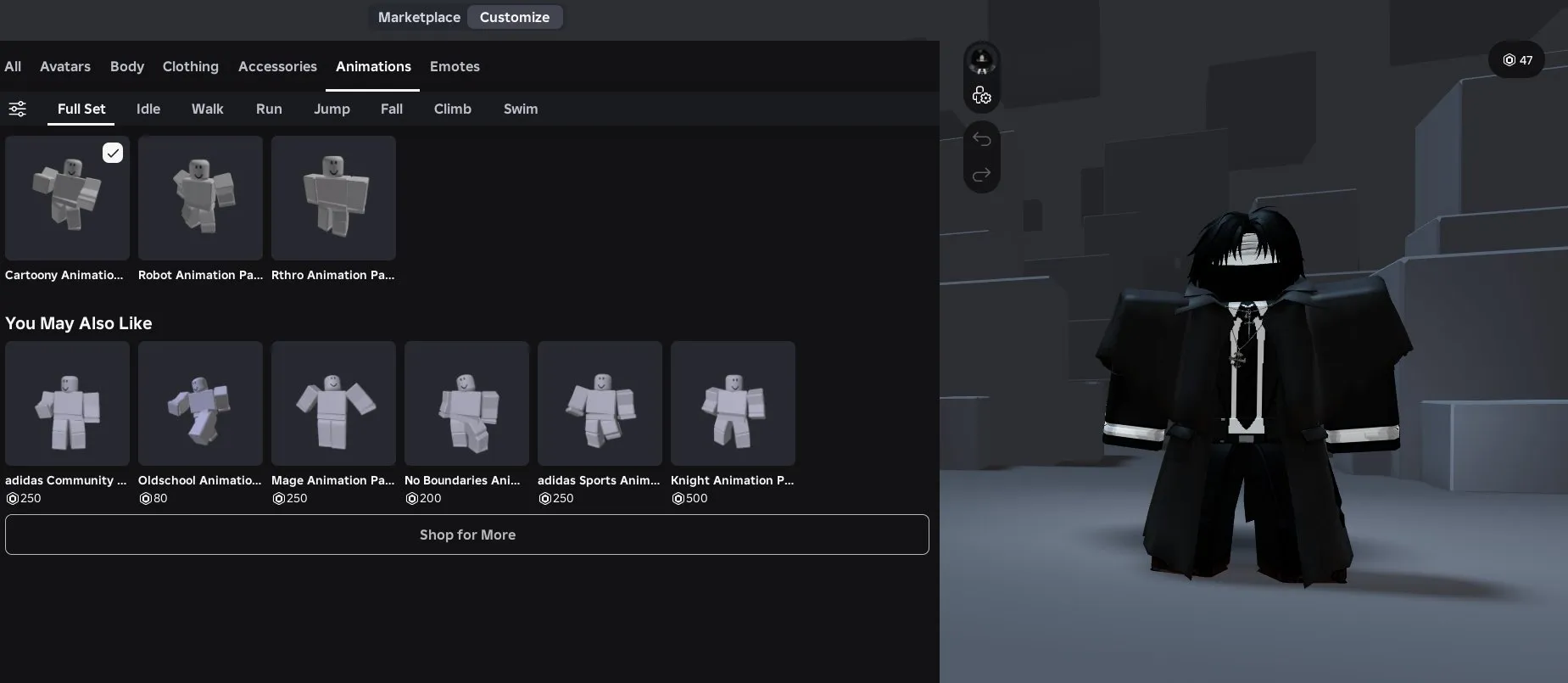Click the Shop for More button

[x=467, y=535]
